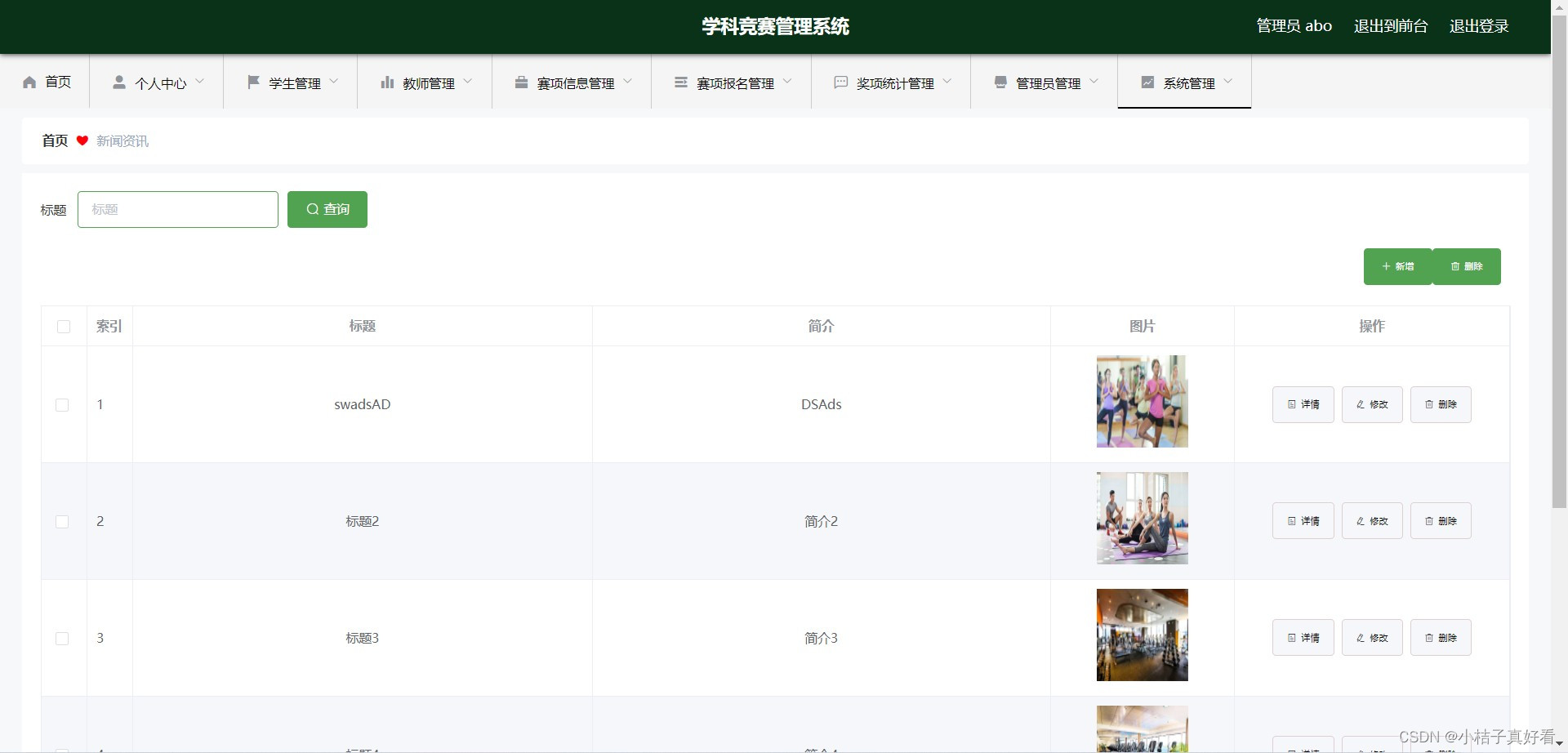Click the chart icon of 系统管理

[1147, 82]
